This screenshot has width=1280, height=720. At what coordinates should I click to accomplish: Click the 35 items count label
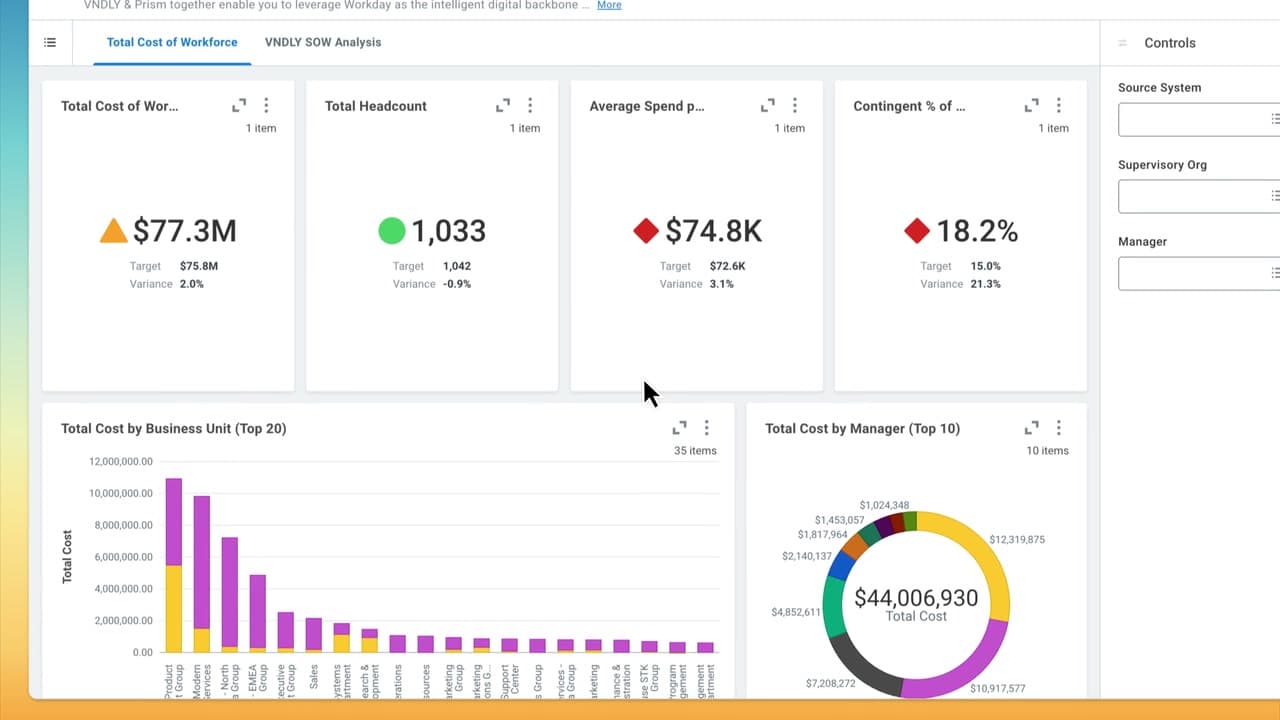[x=695, y=451]
